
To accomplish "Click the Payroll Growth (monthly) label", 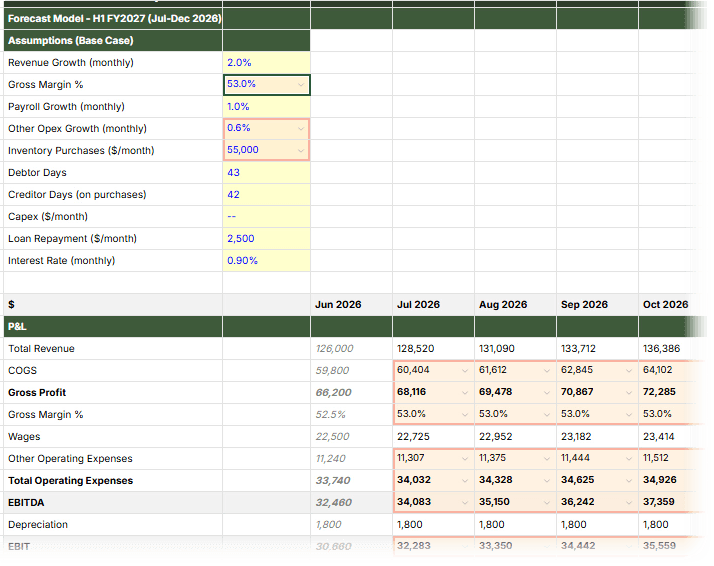I will click(66, 107).
